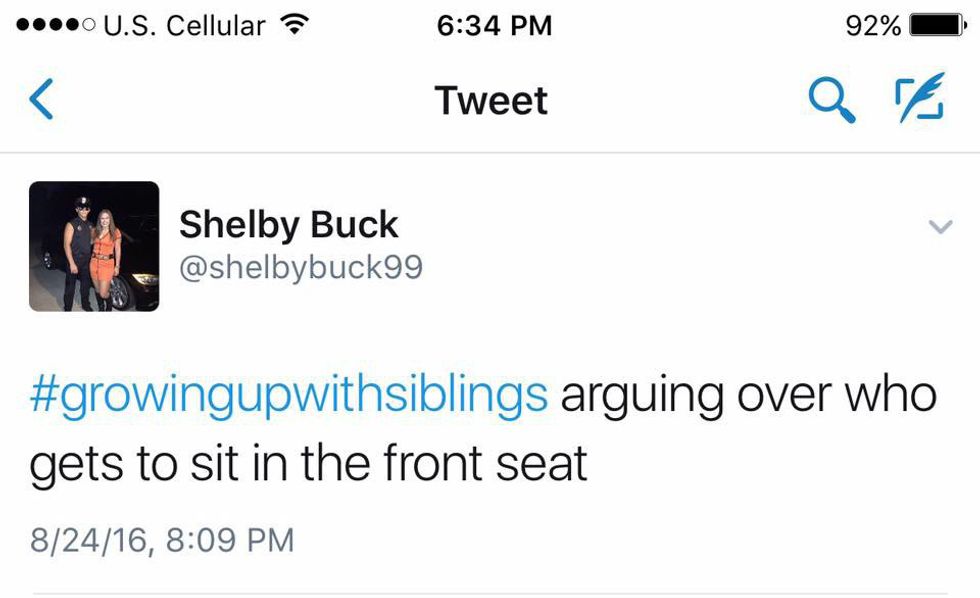Tap the Wi-Fi icon in the status bar
This screenshot has width=980, height=598.
[293, 26]
